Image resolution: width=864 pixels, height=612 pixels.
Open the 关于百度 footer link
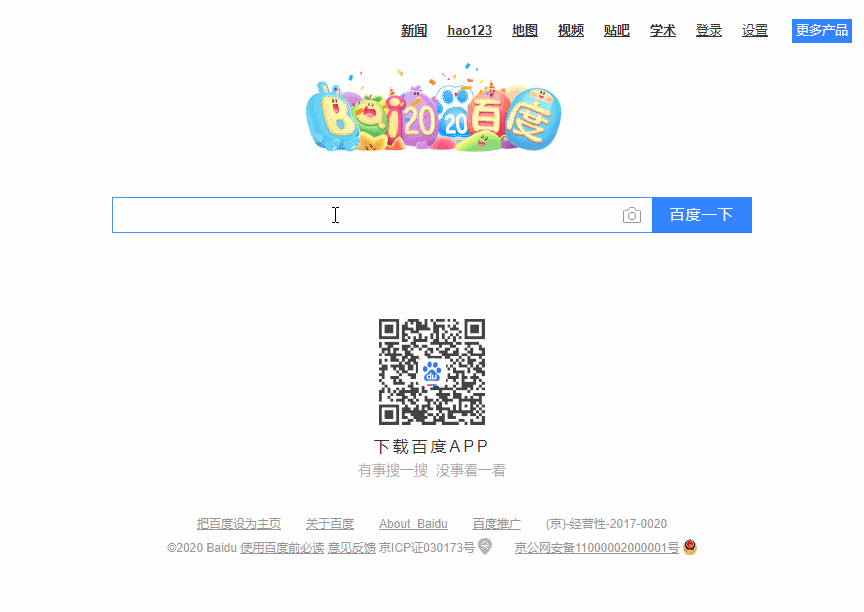click(x=330, y=524)
